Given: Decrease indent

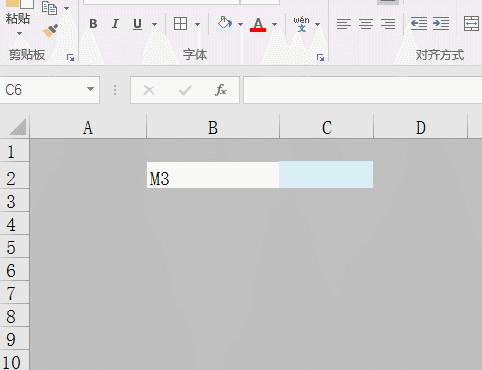Looking at the screenshot, I should [x=419, y=24].
